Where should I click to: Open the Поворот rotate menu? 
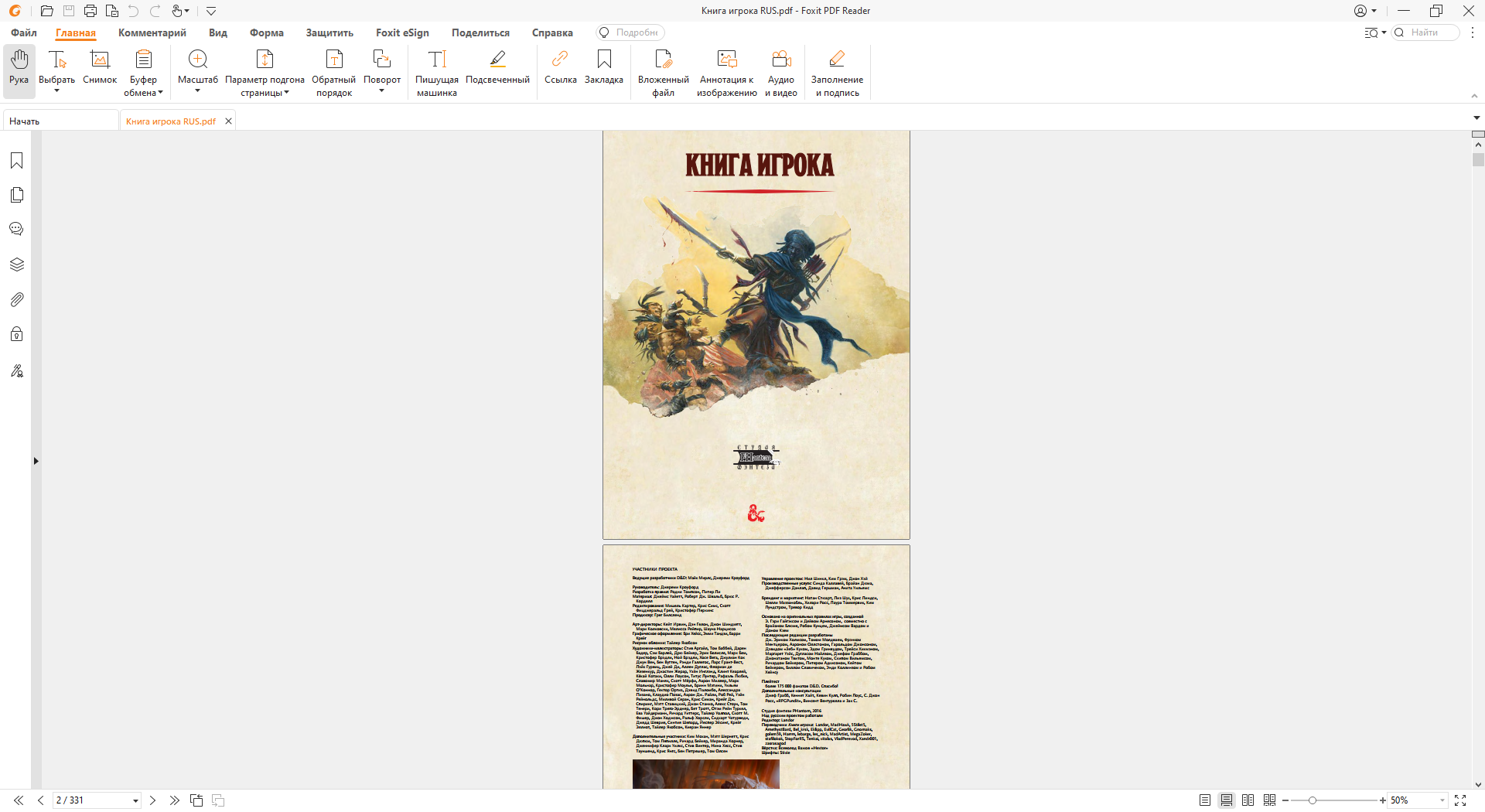tap(382, 71)
